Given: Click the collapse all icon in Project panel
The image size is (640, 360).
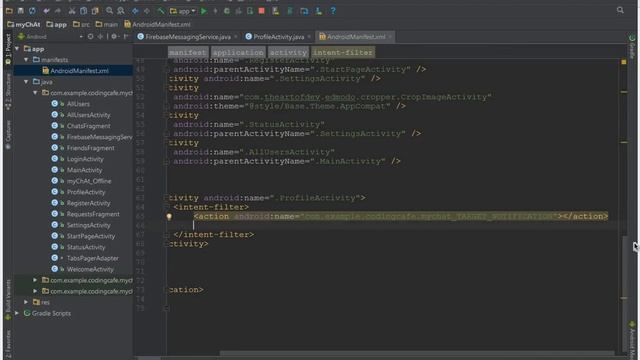Looking at the screenshot, I should 100,37.
